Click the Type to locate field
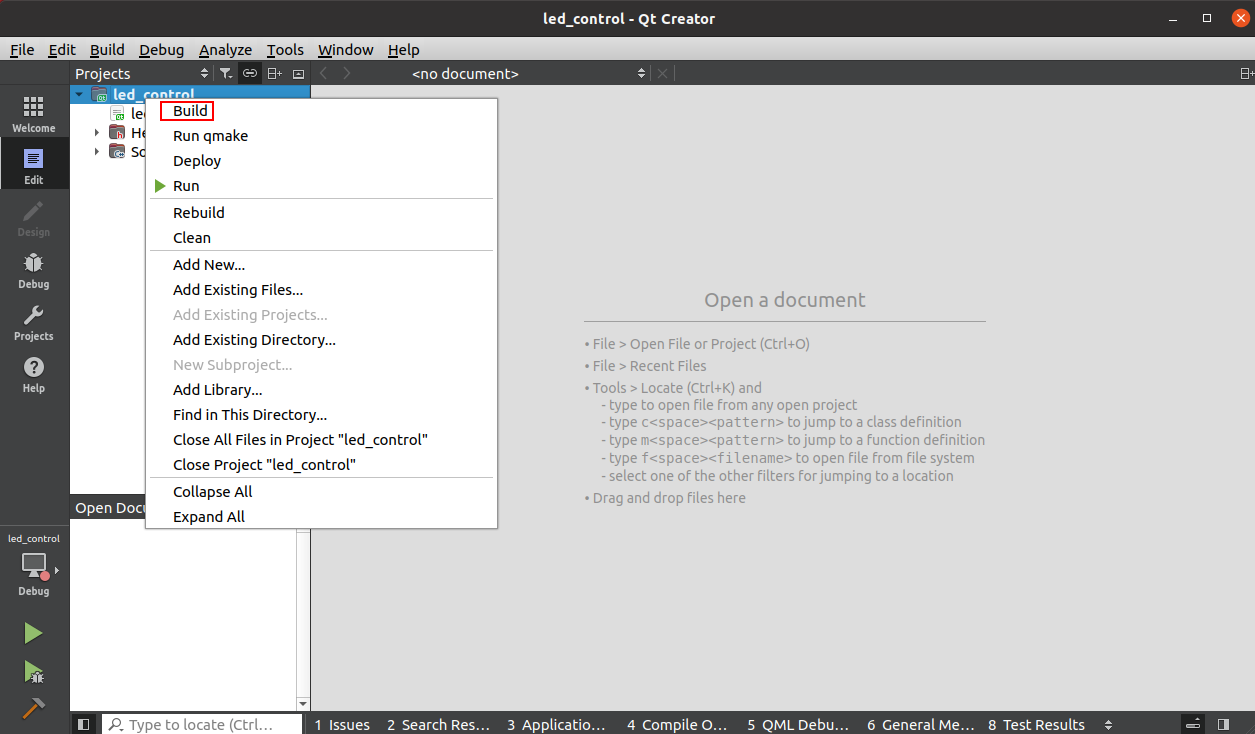The image size is (1255, 734). [203, 724]
